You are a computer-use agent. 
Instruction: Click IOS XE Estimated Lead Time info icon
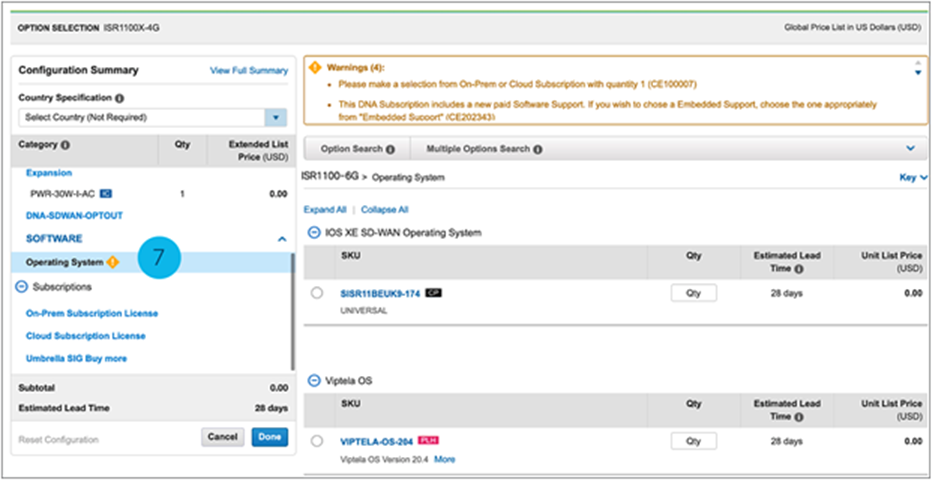799,269
